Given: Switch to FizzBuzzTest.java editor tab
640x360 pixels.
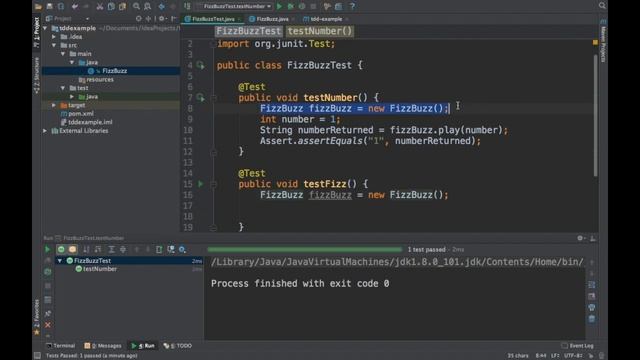Looking at the screenshot, I should point(213,19).
